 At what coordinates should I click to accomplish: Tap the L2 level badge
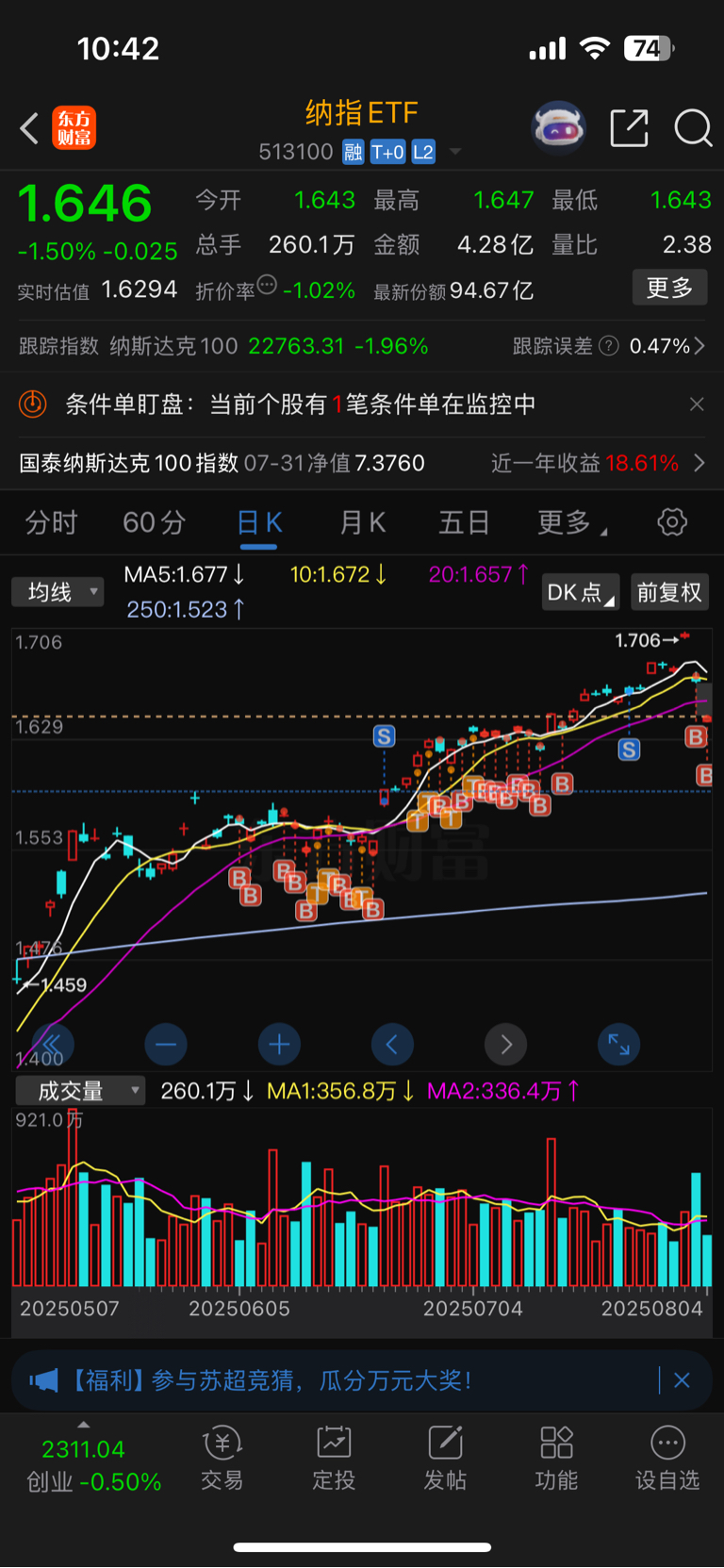point(423,152)
